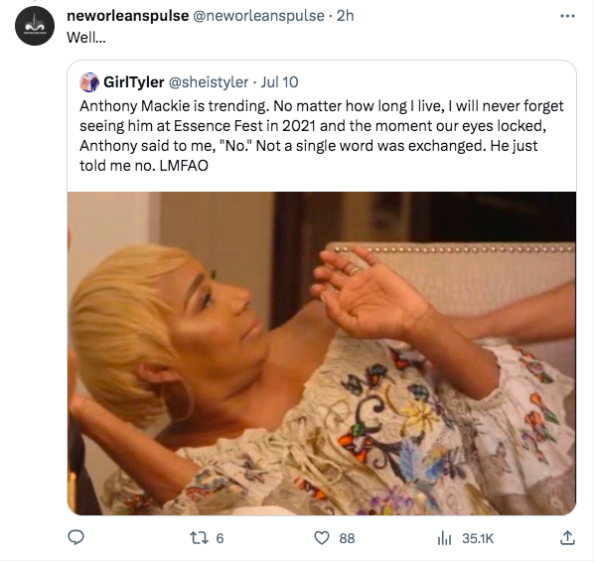Open the @sheistyler handle
The height and width of the screenshot is (563, 595).
tap(208, 82)
